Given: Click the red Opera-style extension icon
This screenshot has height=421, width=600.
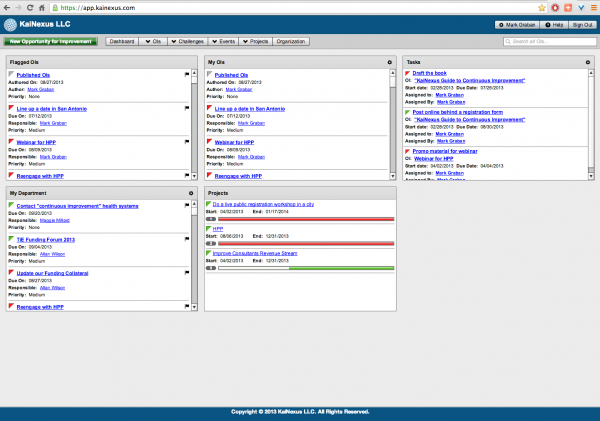Looking at the screenshot, I should (555, 8).
